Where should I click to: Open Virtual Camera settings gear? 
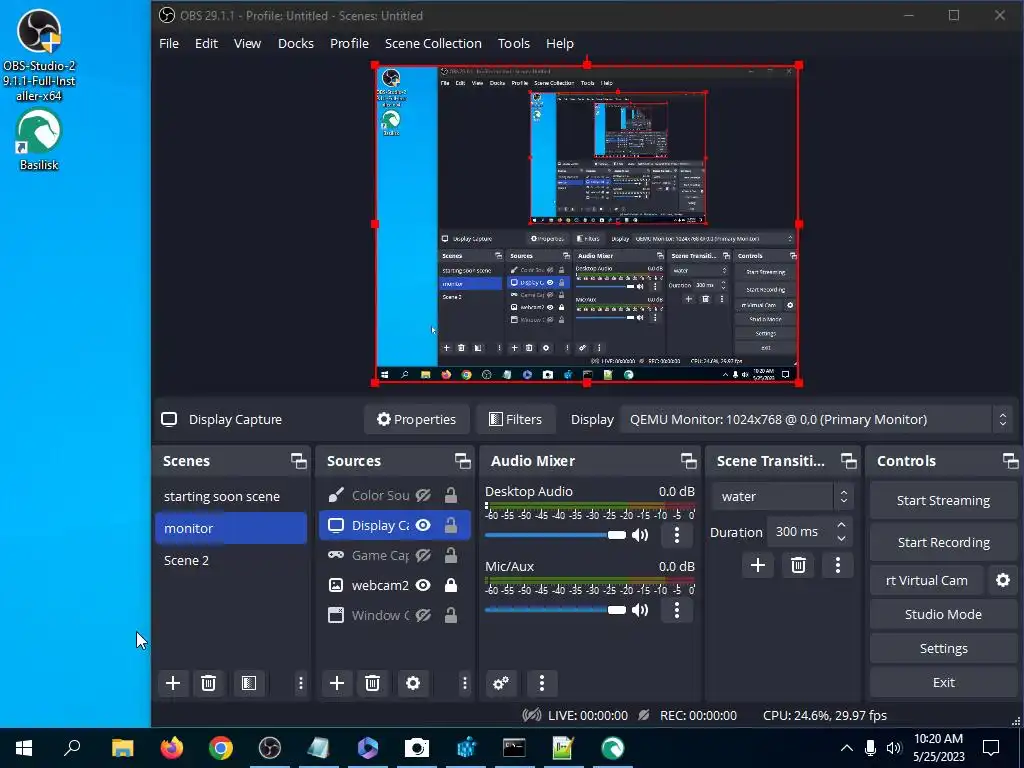1002,580
